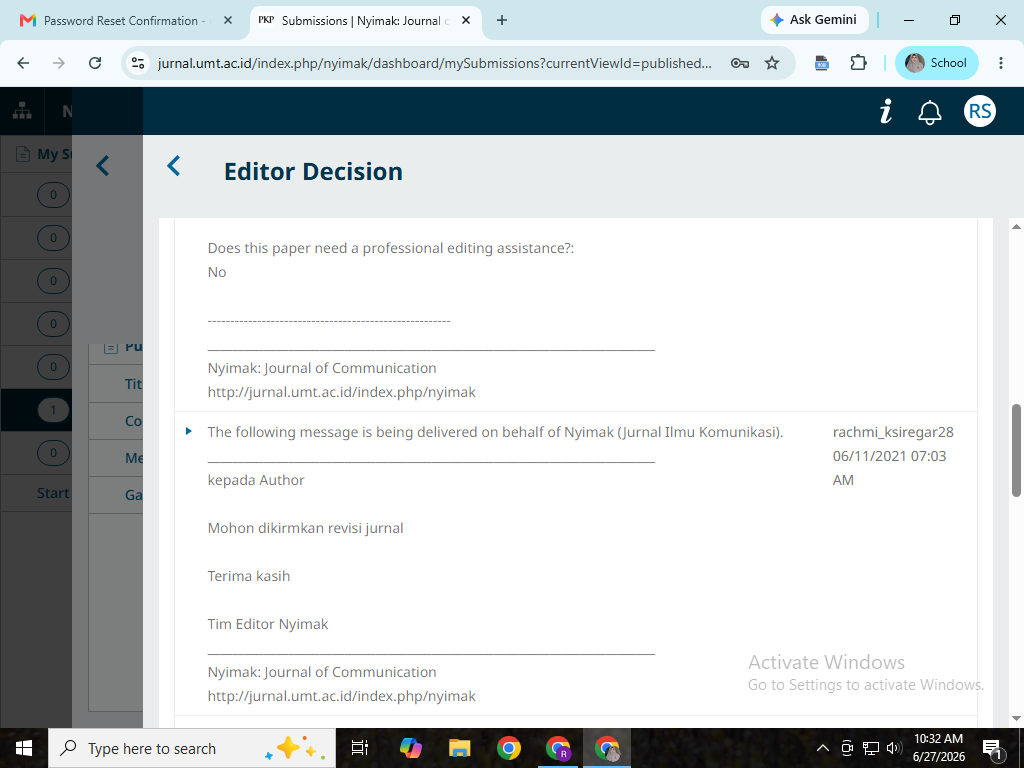Open the Chrome extensions puzzle icon
The image size is (1024, 768).
point(858,63)
